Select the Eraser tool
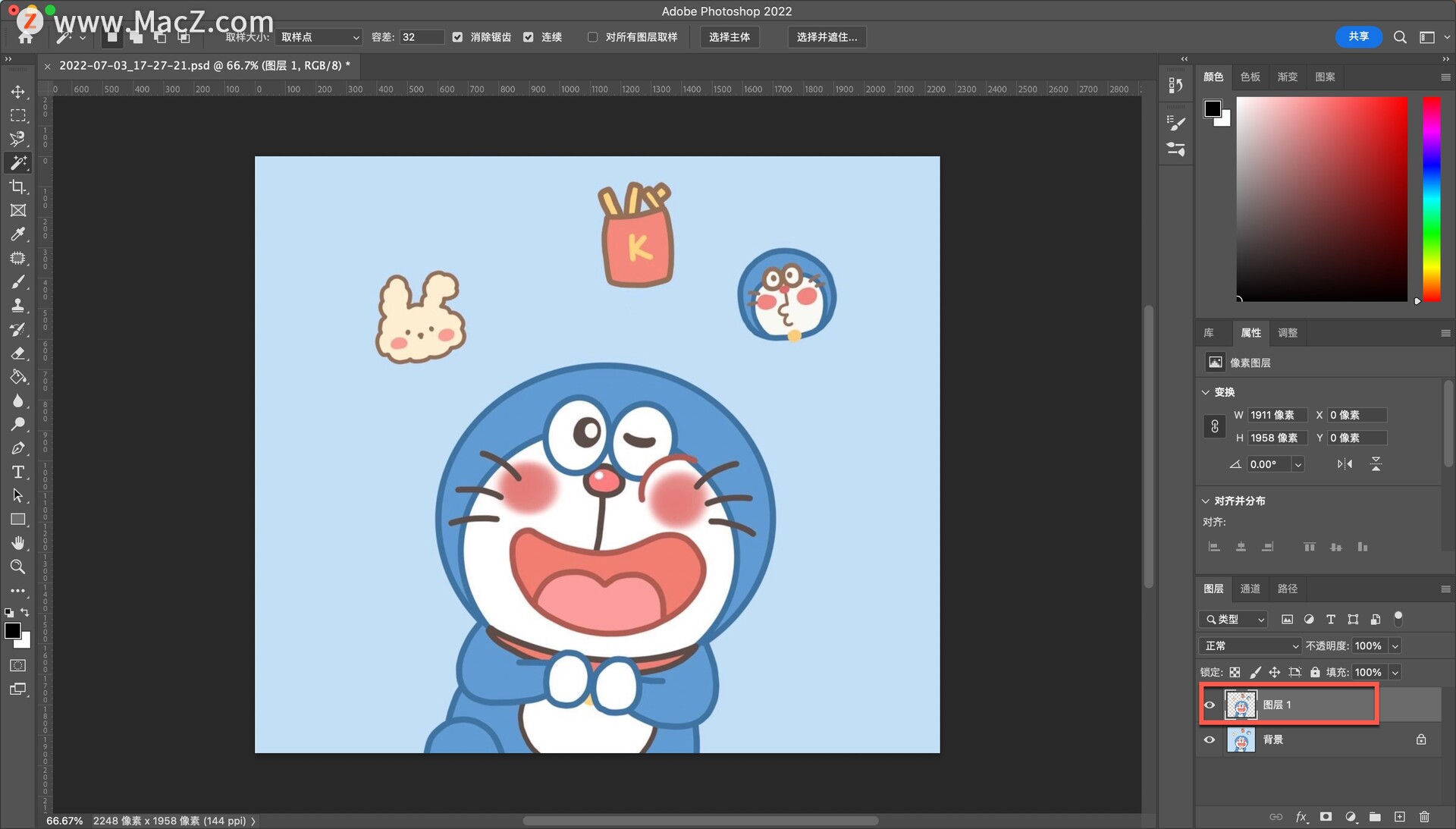The height and width of the screenshot is (829, 1456). [17, 353]
